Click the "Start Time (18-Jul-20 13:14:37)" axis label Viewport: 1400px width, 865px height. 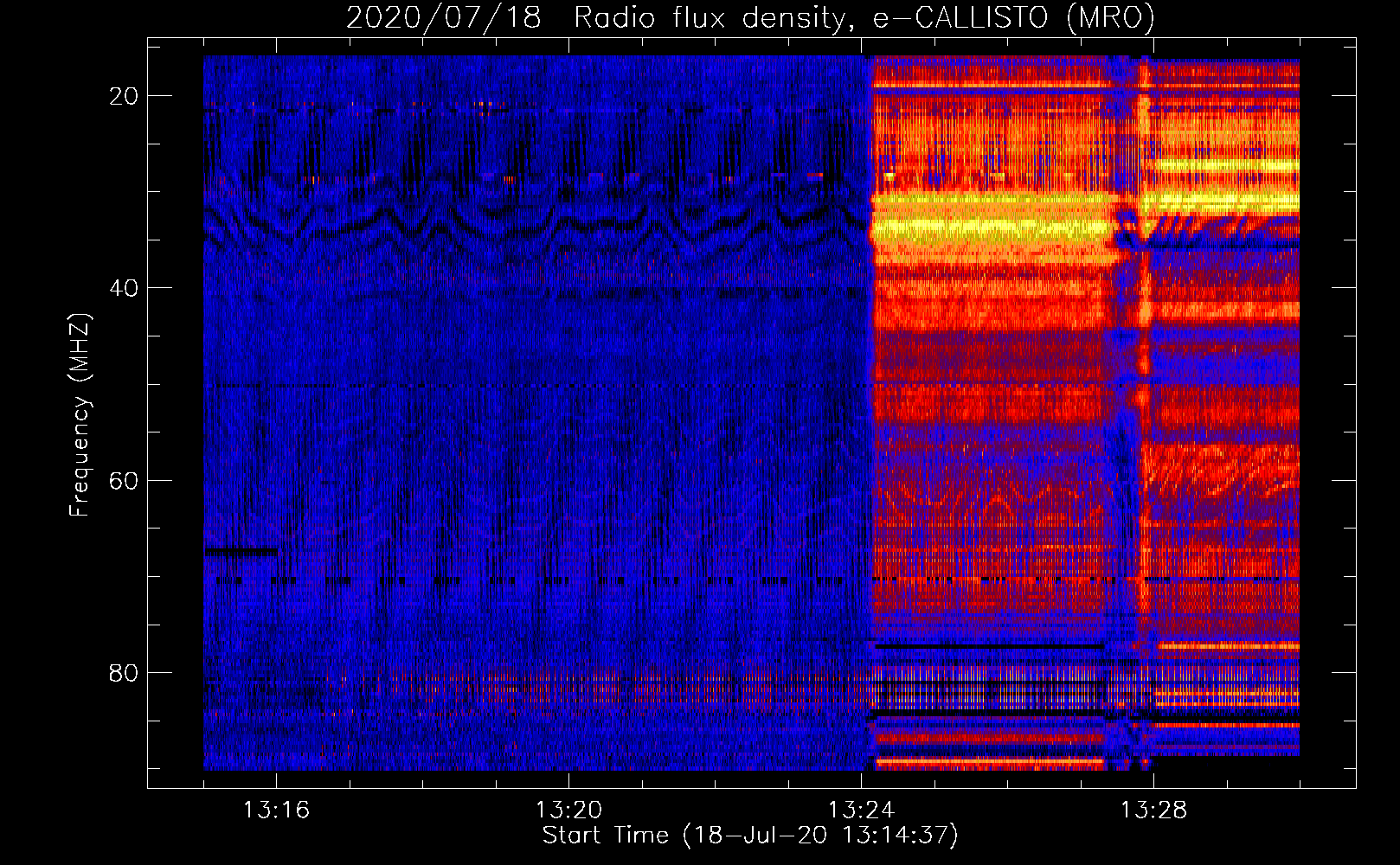(x=750, y=836)
